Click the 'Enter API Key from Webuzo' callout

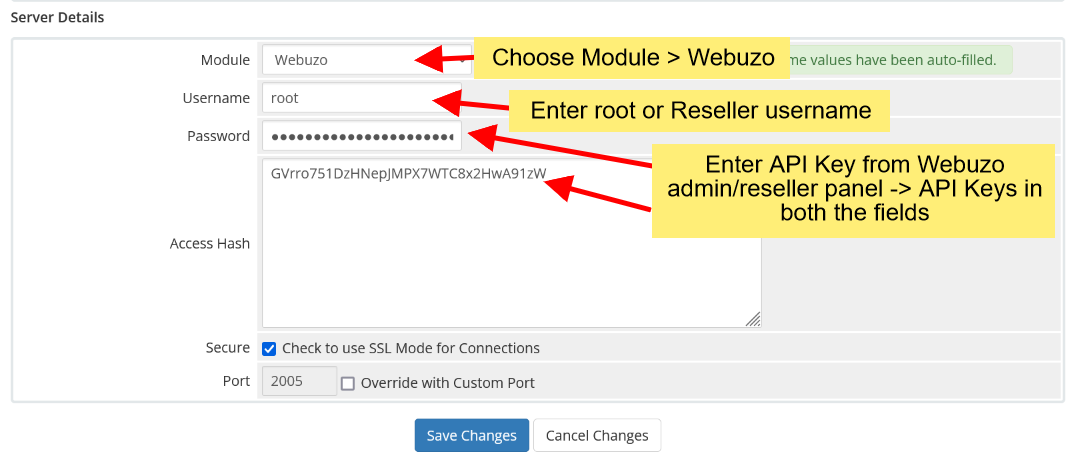tap(853, 190)
